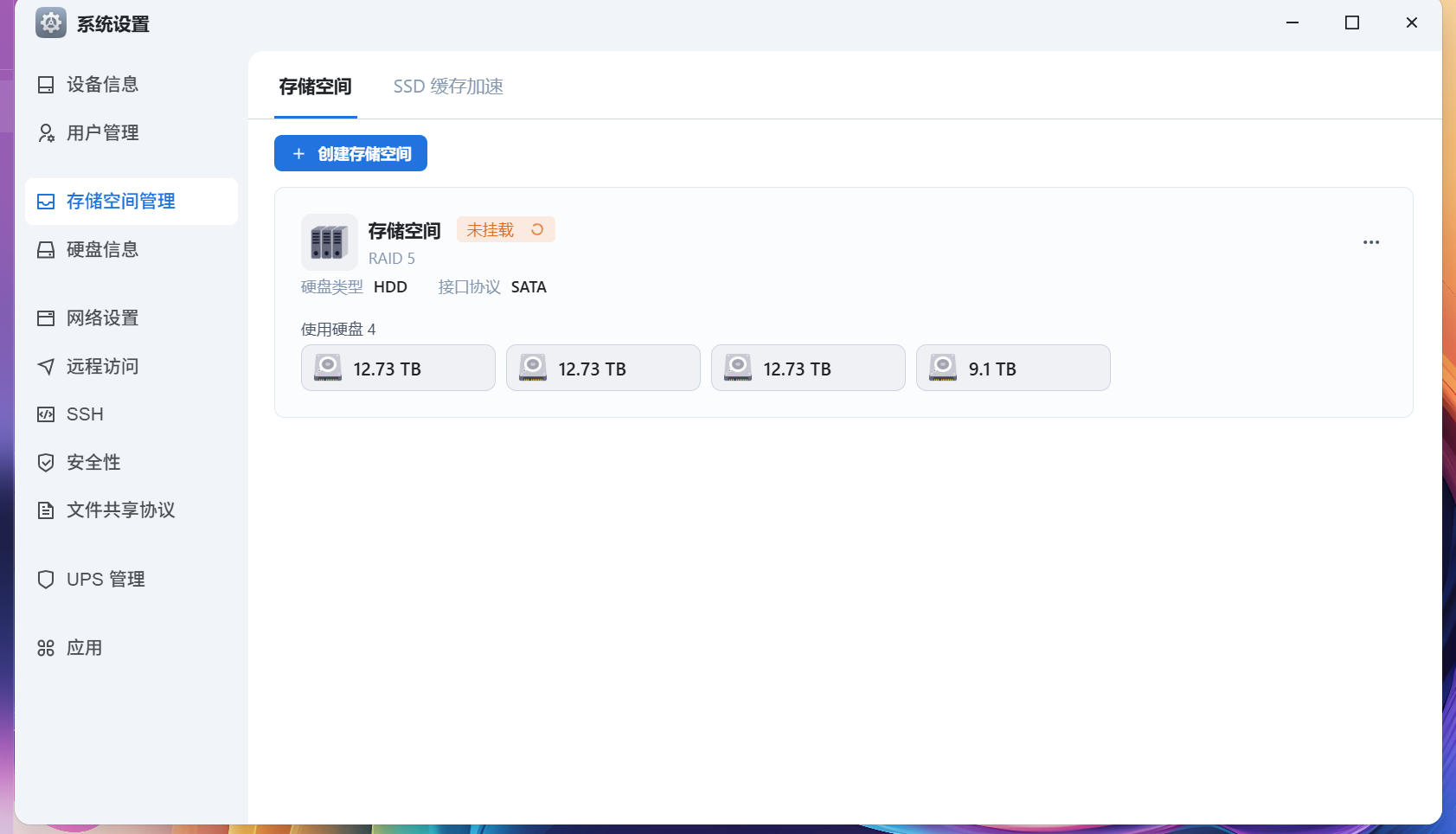Open 硬盘信息 in the sidebar
The width and height of the screenshot is (1456, 834).
pos(104,249)
